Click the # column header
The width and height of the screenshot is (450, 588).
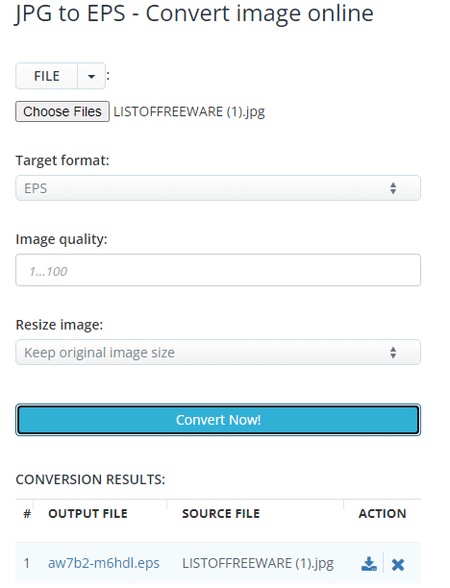(x=27, y=513)
